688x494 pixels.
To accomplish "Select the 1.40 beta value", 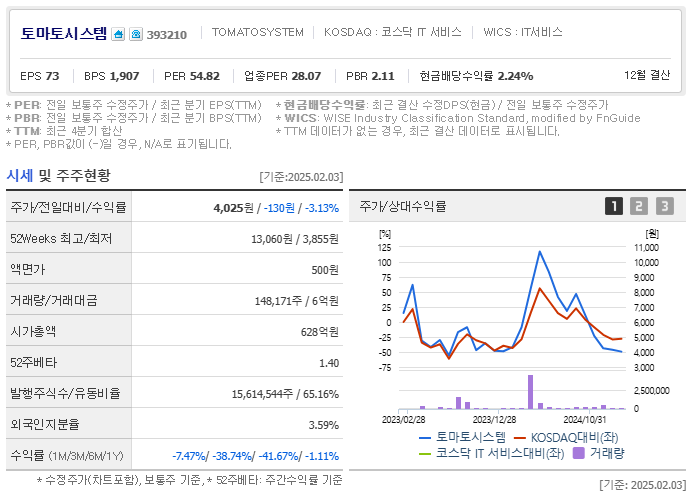I will click(x=329, y=363).
